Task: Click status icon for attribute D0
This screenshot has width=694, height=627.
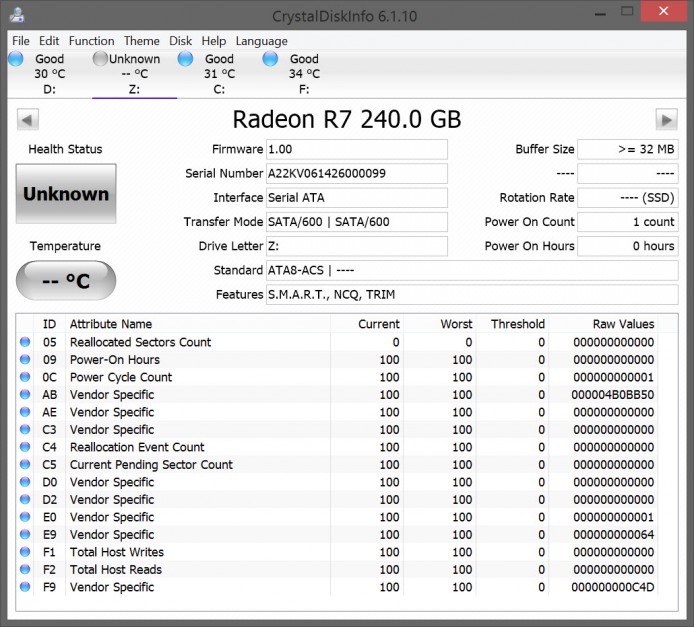Action: pos(25,482)
